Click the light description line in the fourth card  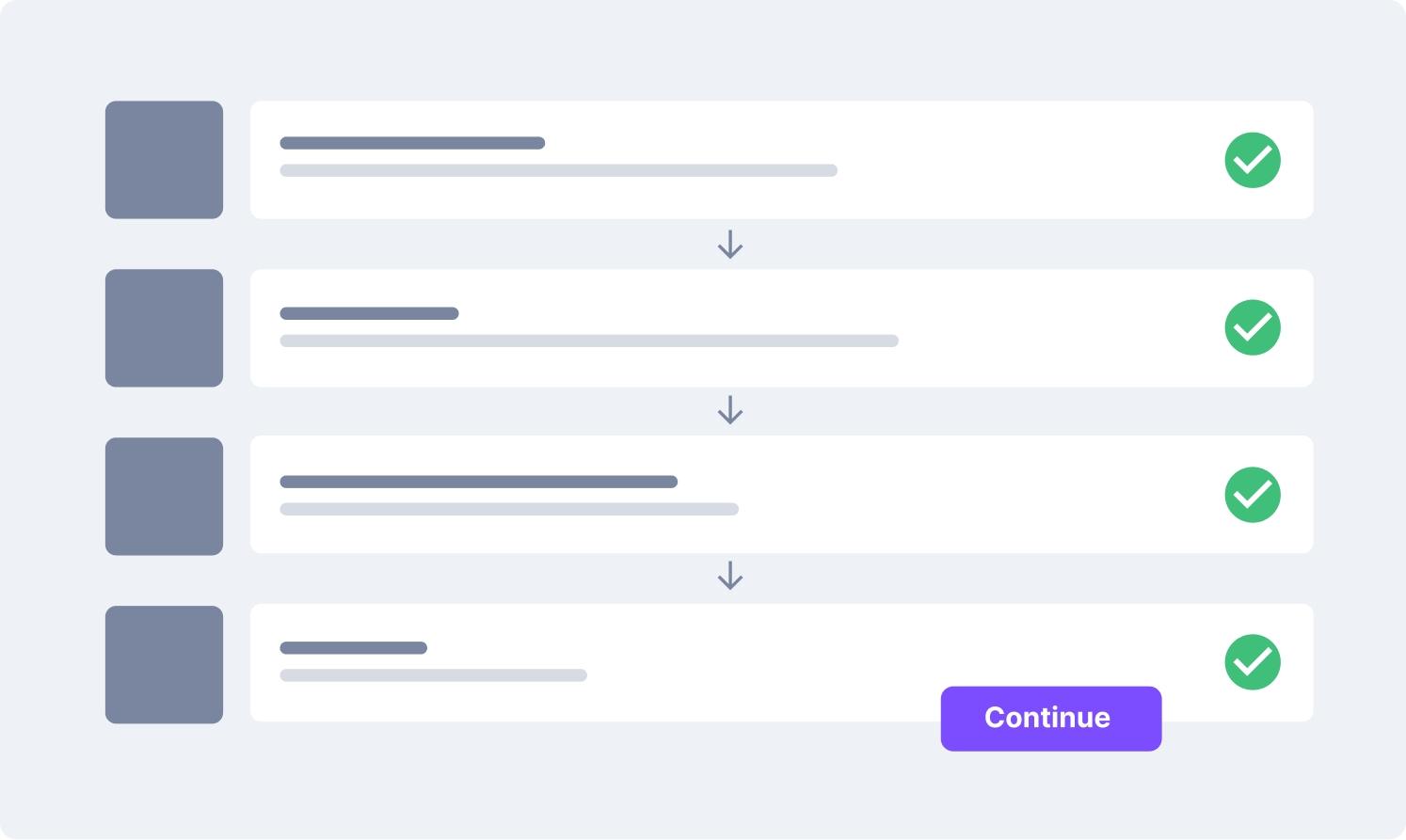[x=434, y=675]
